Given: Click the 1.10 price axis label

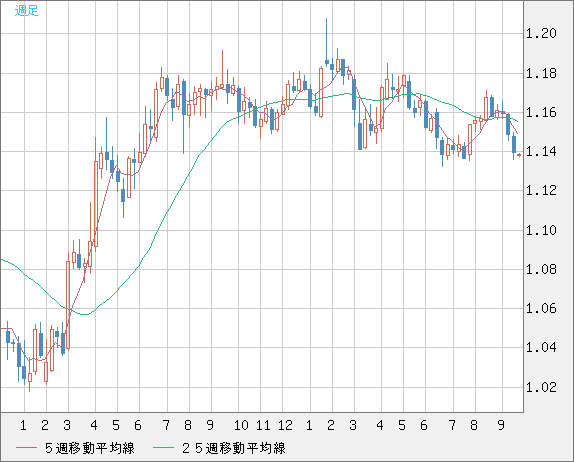Looking at the screenshot, I should click(x=541, y=230).
